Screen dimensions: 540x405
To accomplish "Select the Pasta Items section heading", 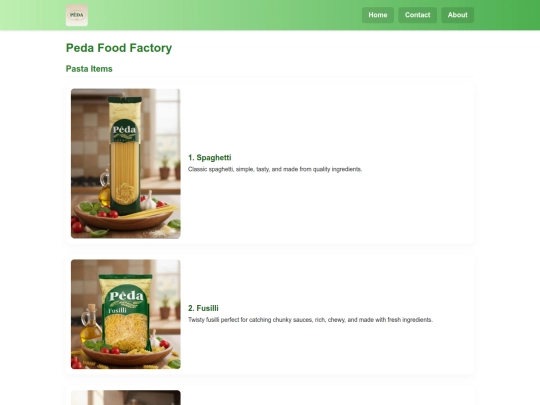I will click(x=89, y=69).
